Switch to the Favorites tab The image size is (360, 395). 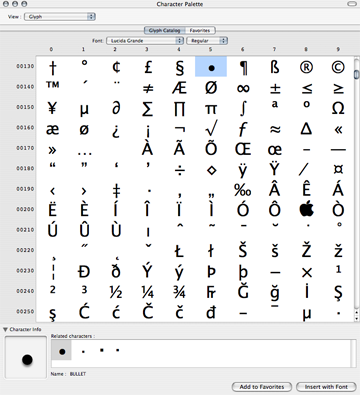click(x=200, y=30)
